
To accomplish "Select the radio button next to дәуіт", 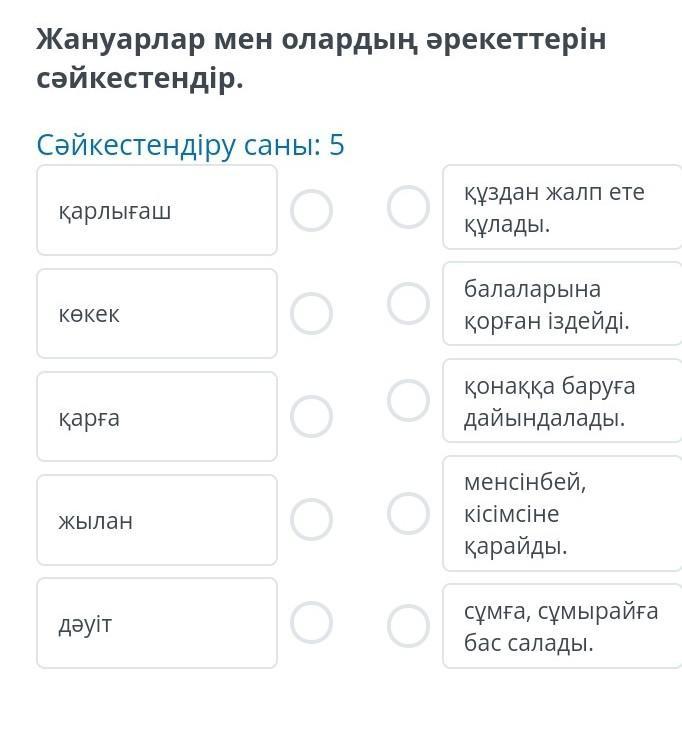I will tap(311, 622).
